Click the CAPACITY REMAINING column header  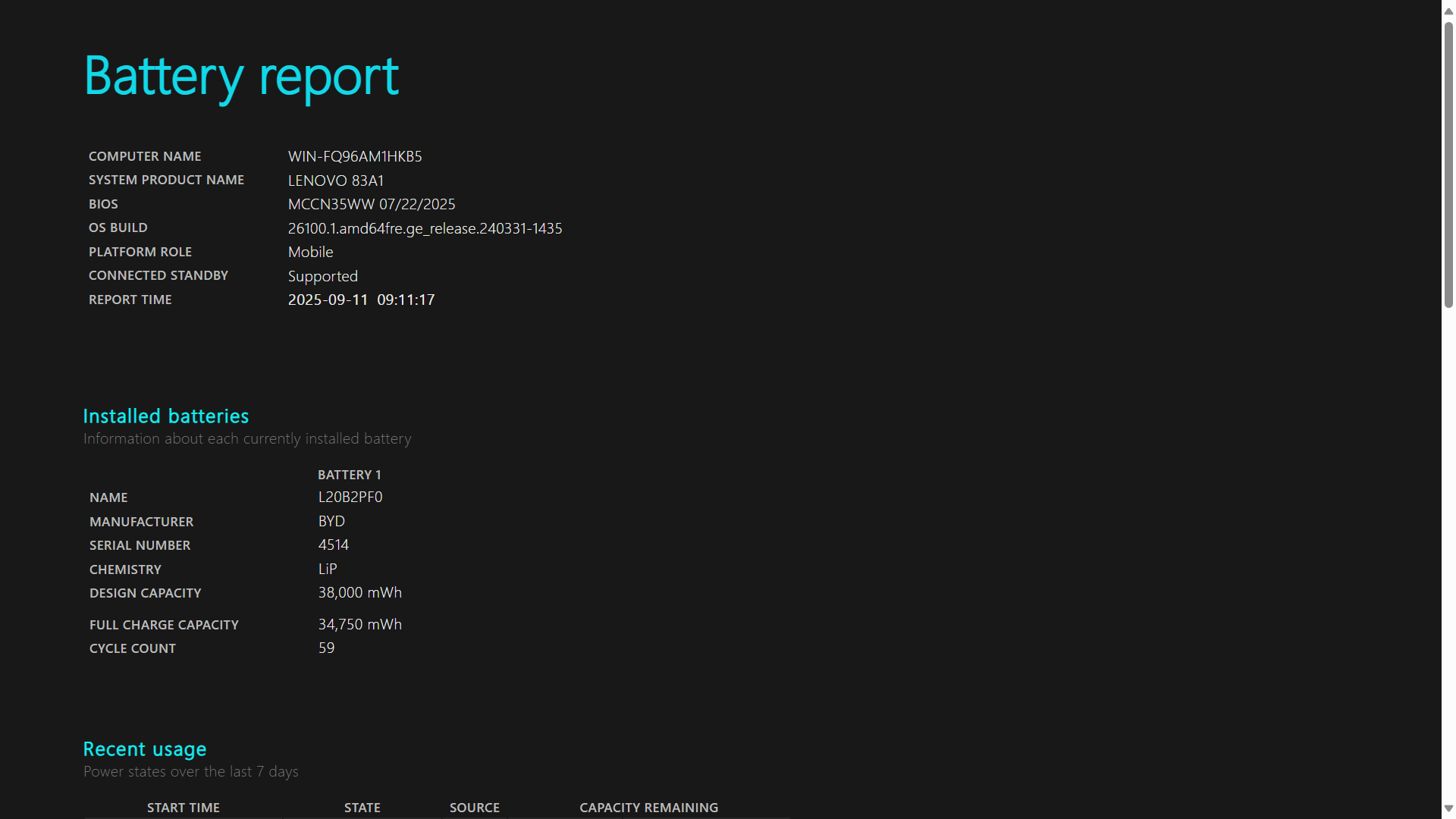pos(648,808)
